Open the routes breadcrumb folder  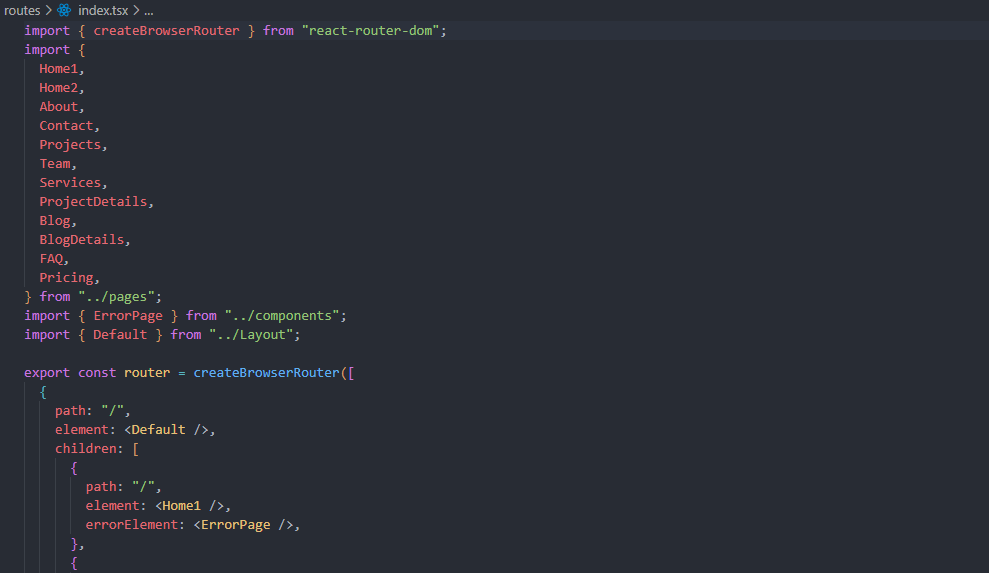tap(22, 10)
